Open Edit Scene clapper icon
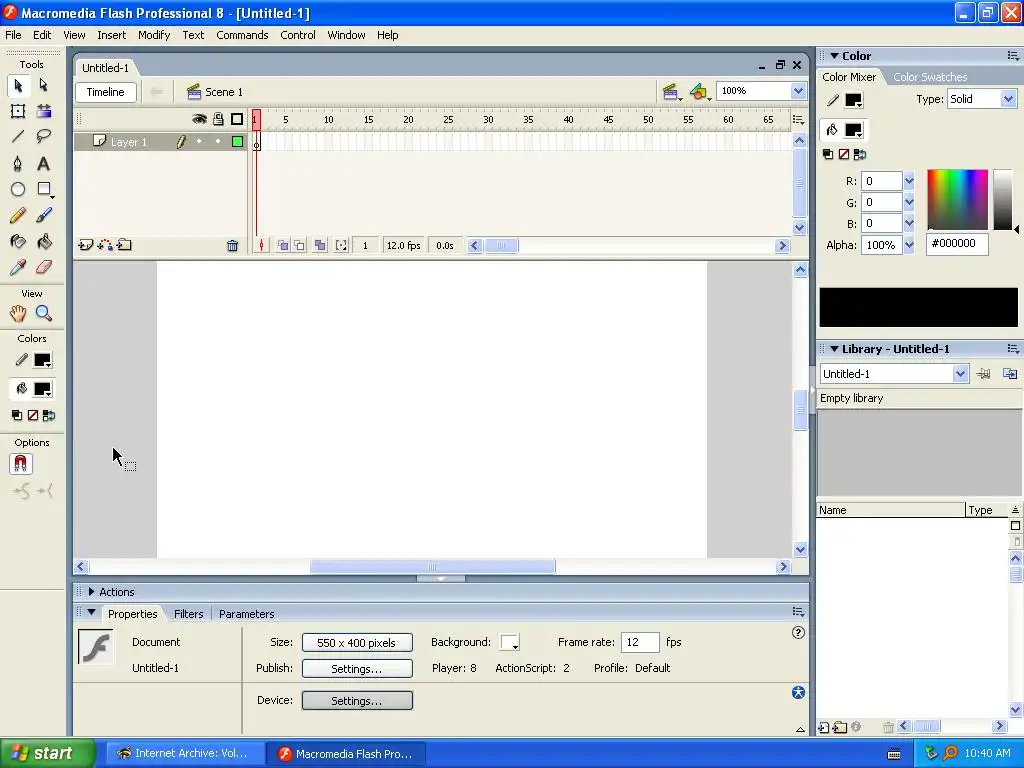Image resolution: width=1024 pixels, height=768 pixels. pyautogui.click(x=671, y=92)
